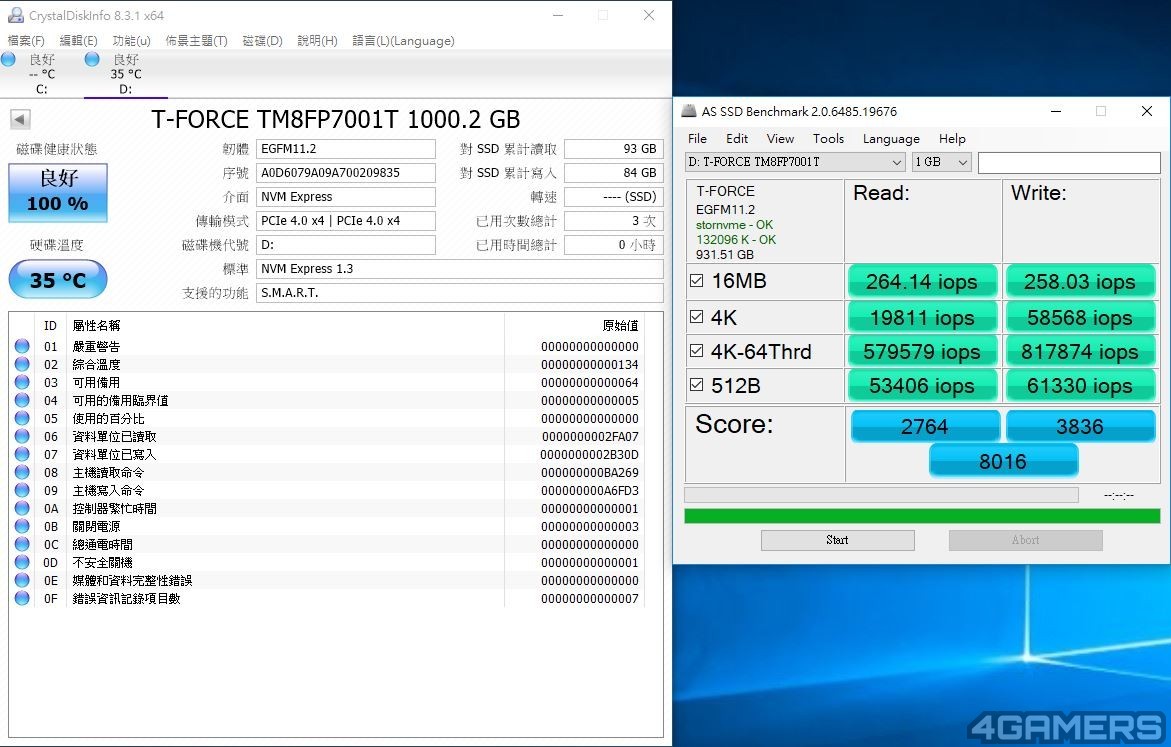This screenshot has width=1171, height=747.
Task: Click the PCIe 4.0 x4 transfer mode field
Action: point(346,220)
